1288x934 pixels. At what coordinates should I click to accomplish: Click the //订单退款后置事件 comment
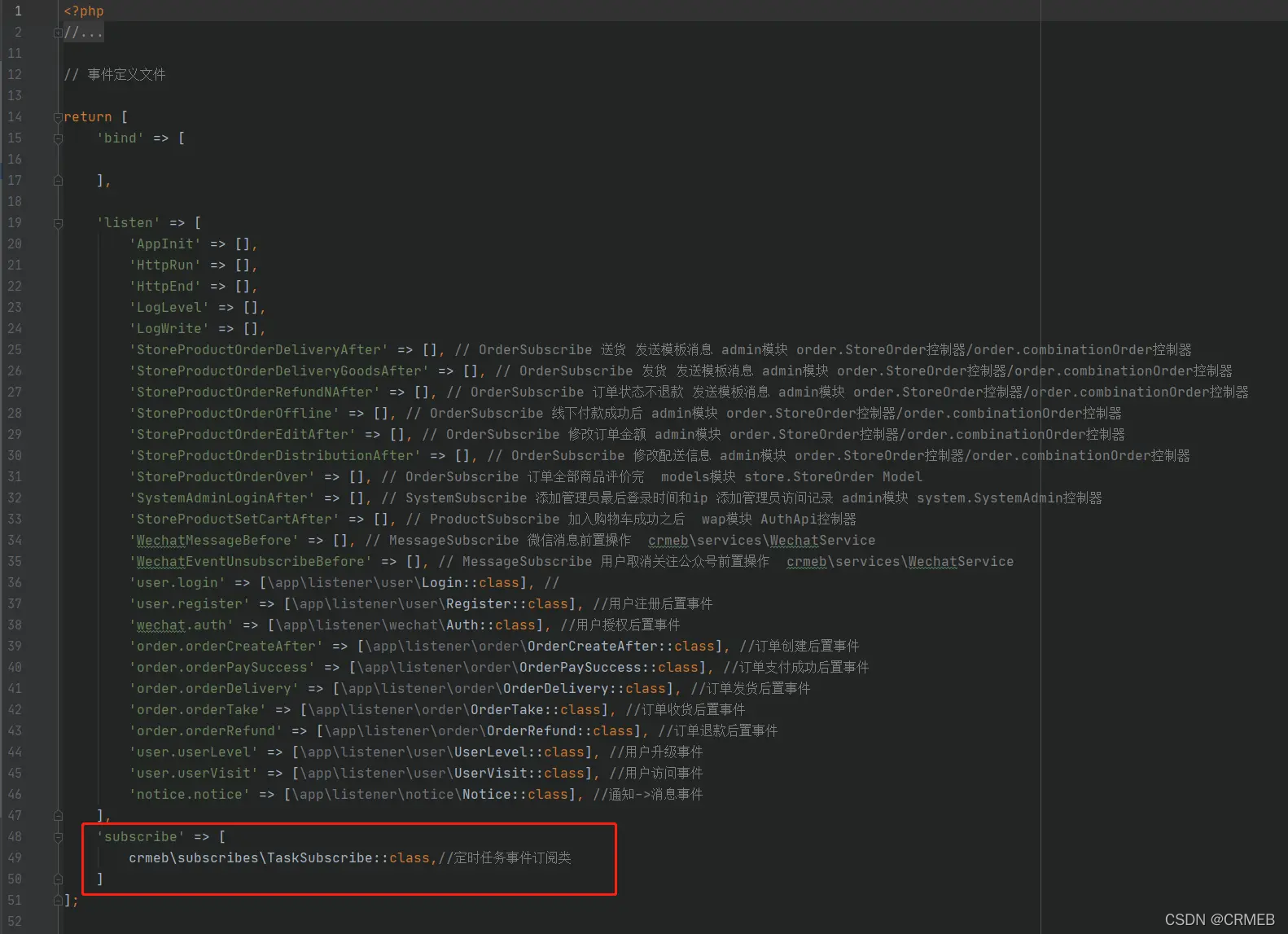pos(718,731)
